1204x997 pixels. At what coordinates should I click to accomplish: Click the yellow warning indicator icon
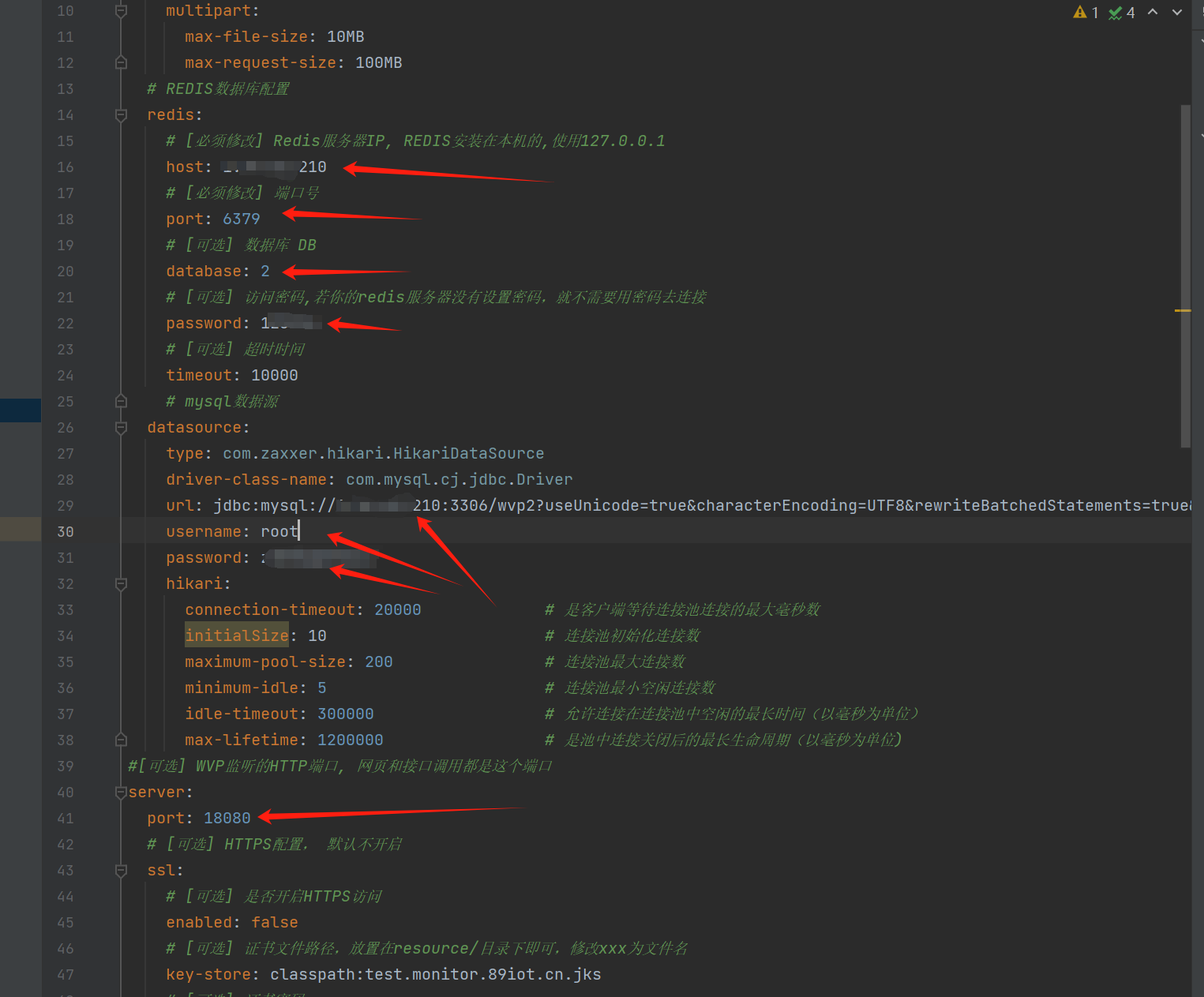pos(1080,13)
